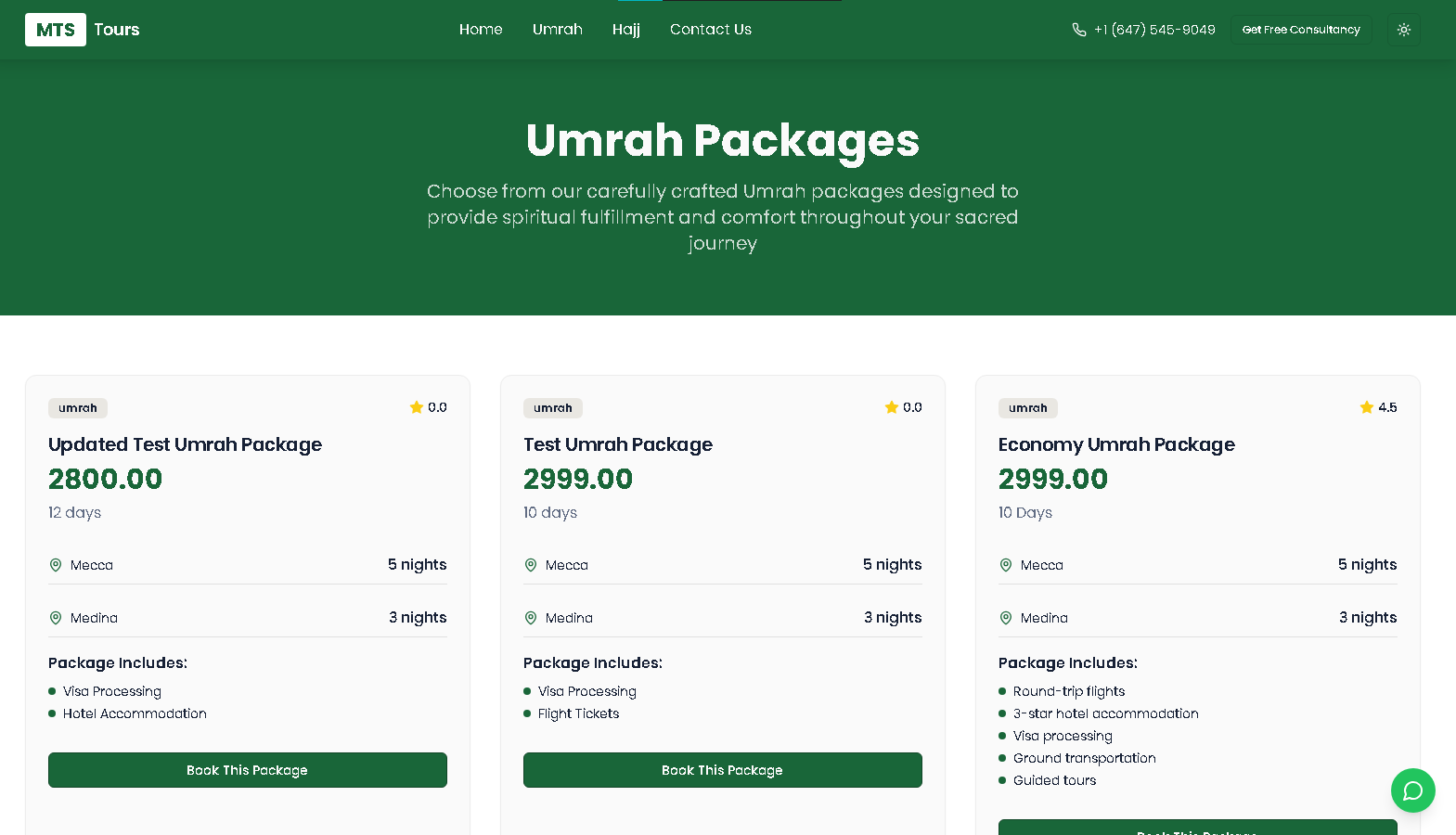Click the Mecca location pin on Test Umrah Package

point(531,564)
